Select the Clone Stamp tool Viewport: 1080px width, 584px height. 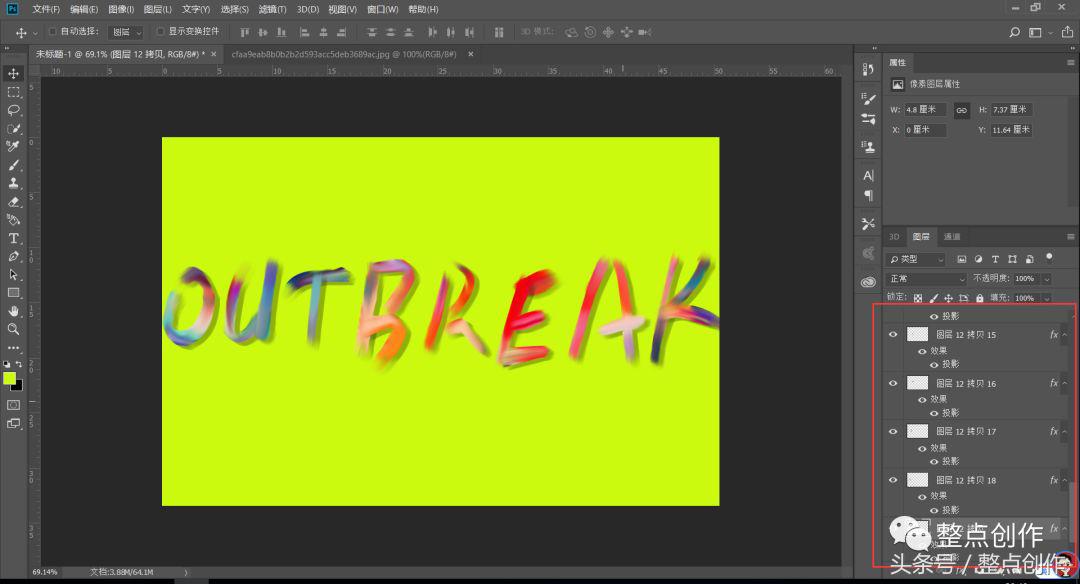13,183
